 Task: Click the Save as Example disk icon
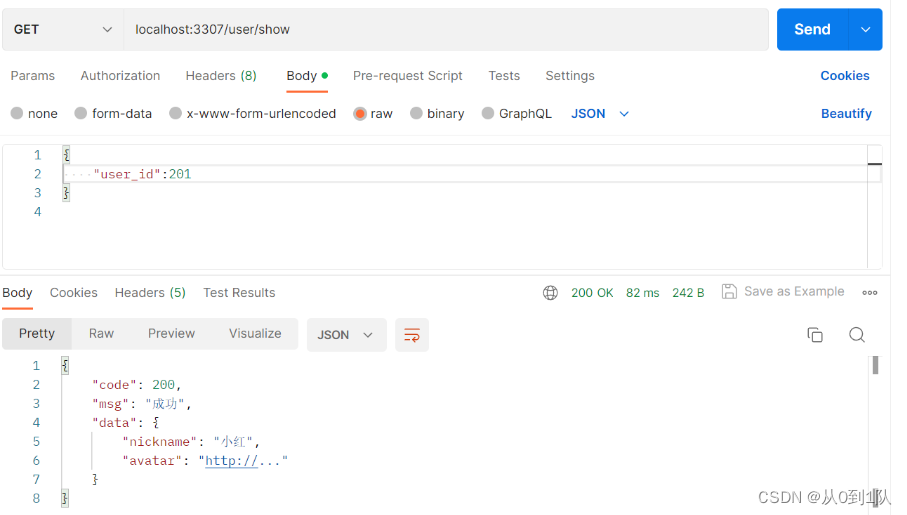729,292
